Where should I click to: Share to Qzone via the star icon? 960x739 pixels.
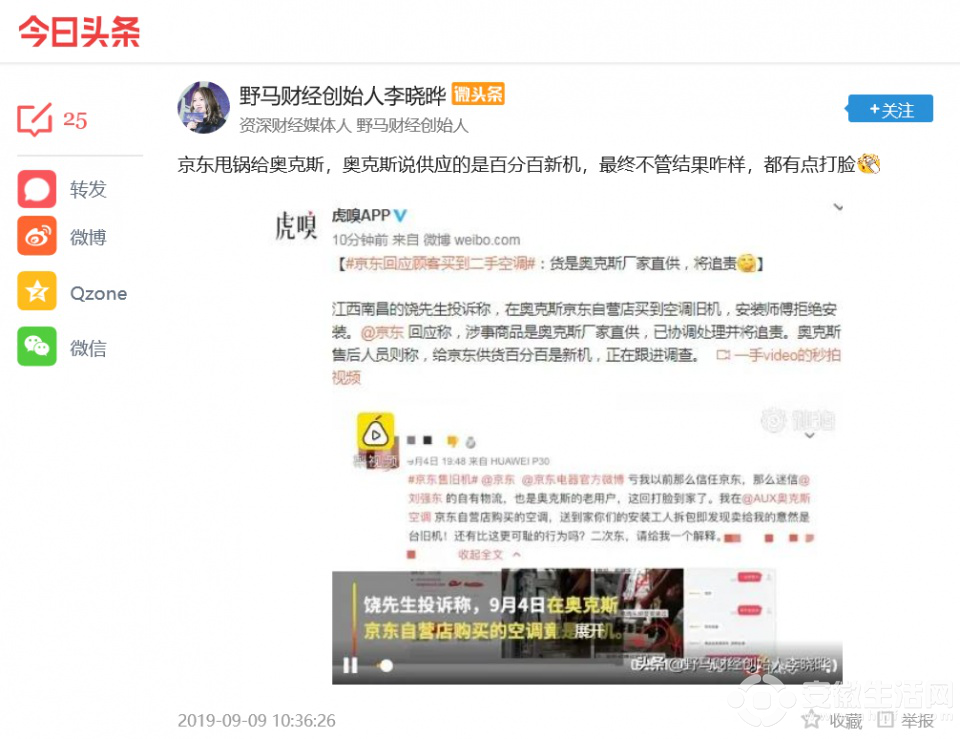pos(37,291)
